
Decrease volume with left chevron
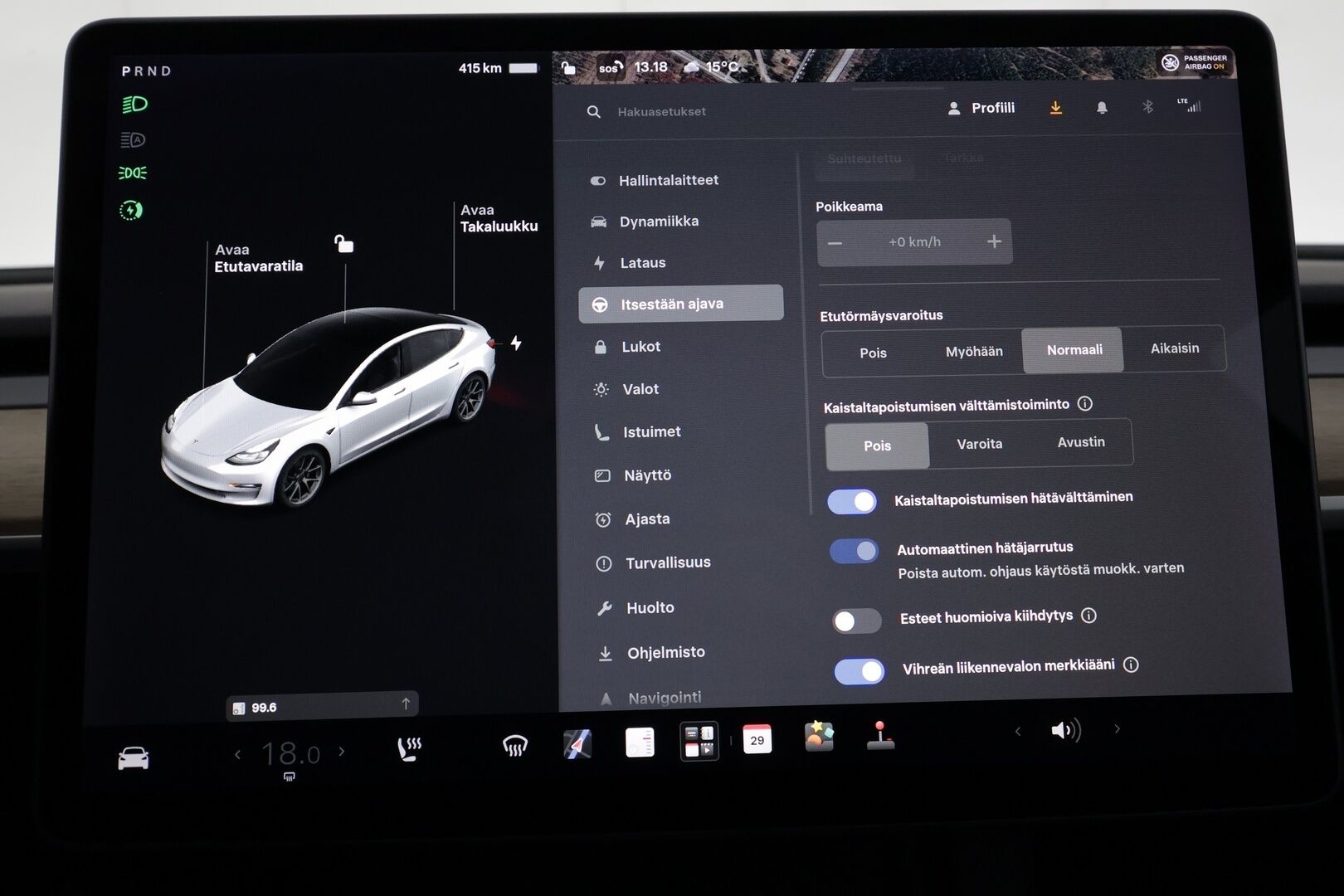click(x=1018, y=731)
